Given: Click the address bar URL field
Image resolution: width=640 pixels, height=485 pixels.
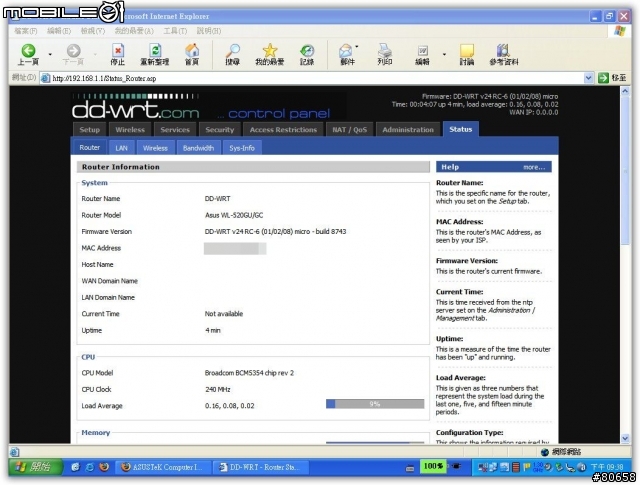Looking at the screenshot, I should (312, 78).
